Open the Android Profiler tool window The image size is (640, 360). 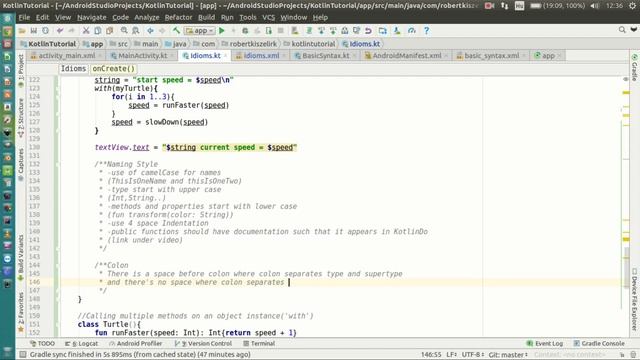coord(136,344)
